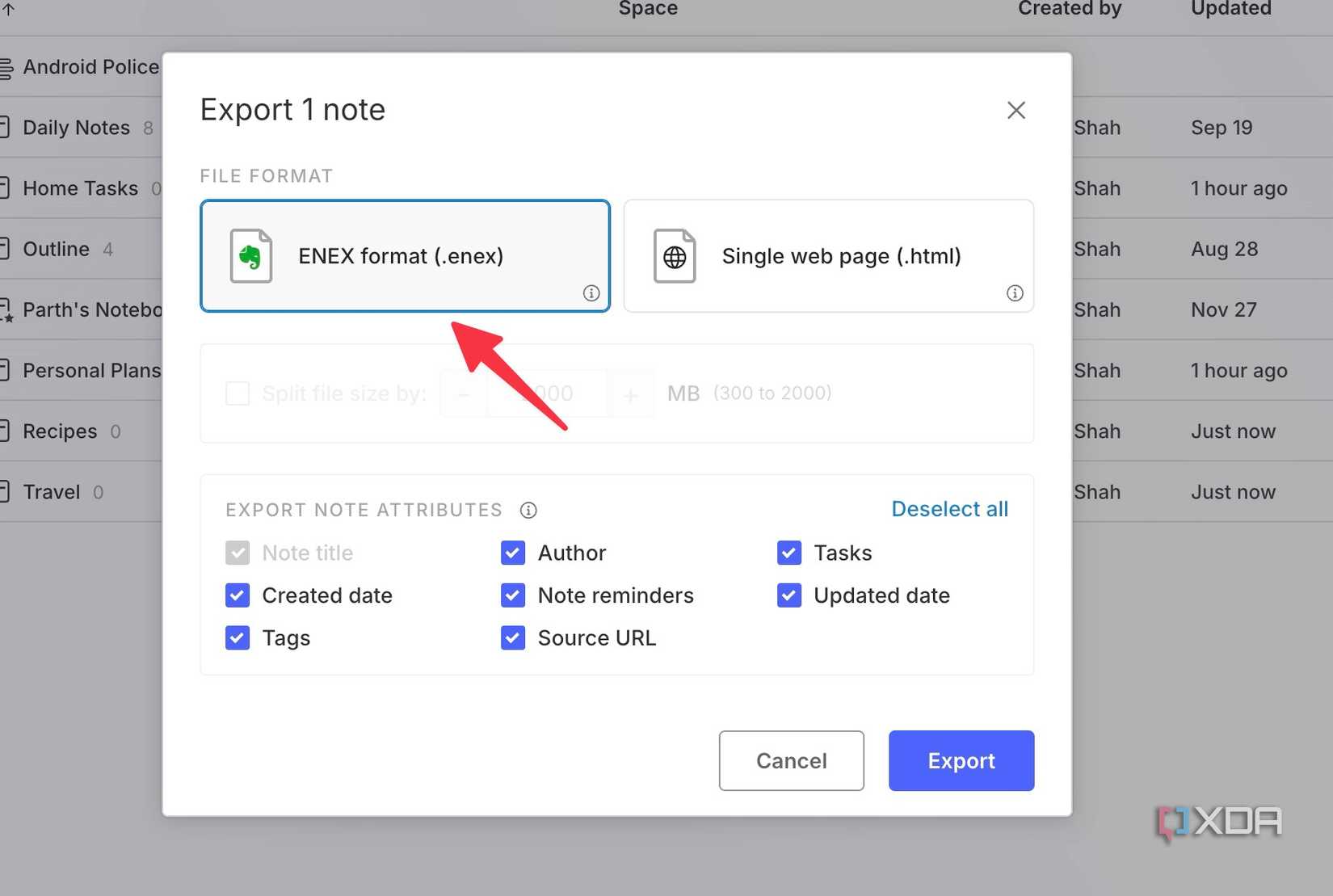Open the Recipes notebook
1333x896 pixels.
click(x=60, y=431)
